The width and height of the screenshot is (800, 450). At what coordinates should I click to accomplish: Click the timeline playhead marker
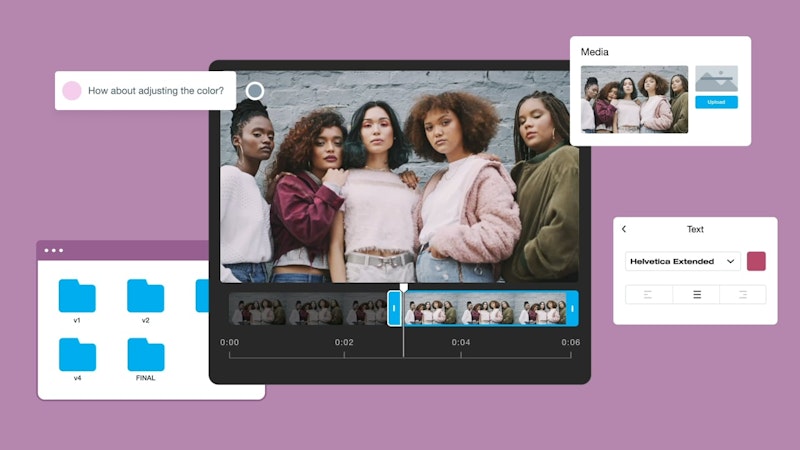click(403, 288)
